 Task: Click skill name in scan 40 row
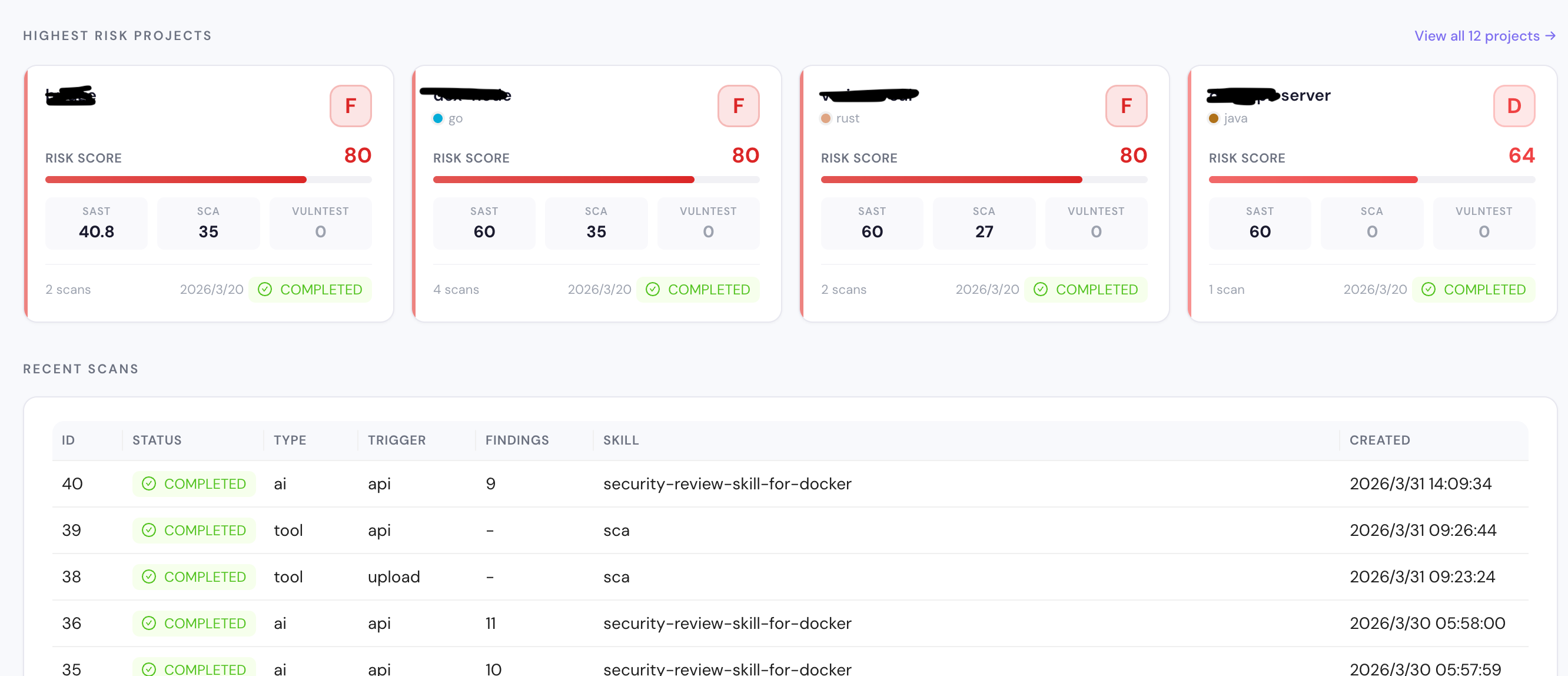pyautogui.click(x=727, y=483)
